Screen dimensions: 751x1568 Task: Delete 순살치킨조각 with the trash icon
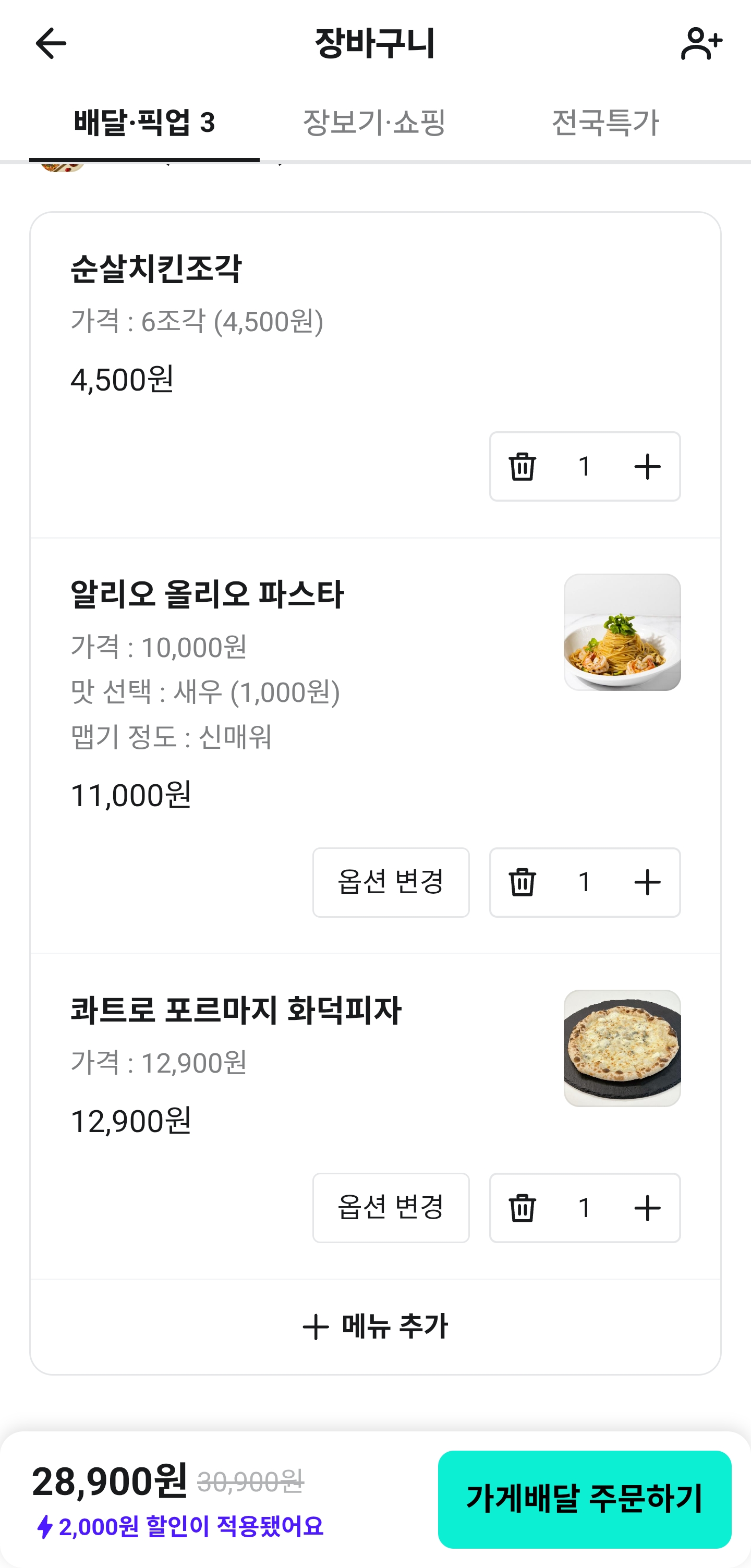(522, 467)
